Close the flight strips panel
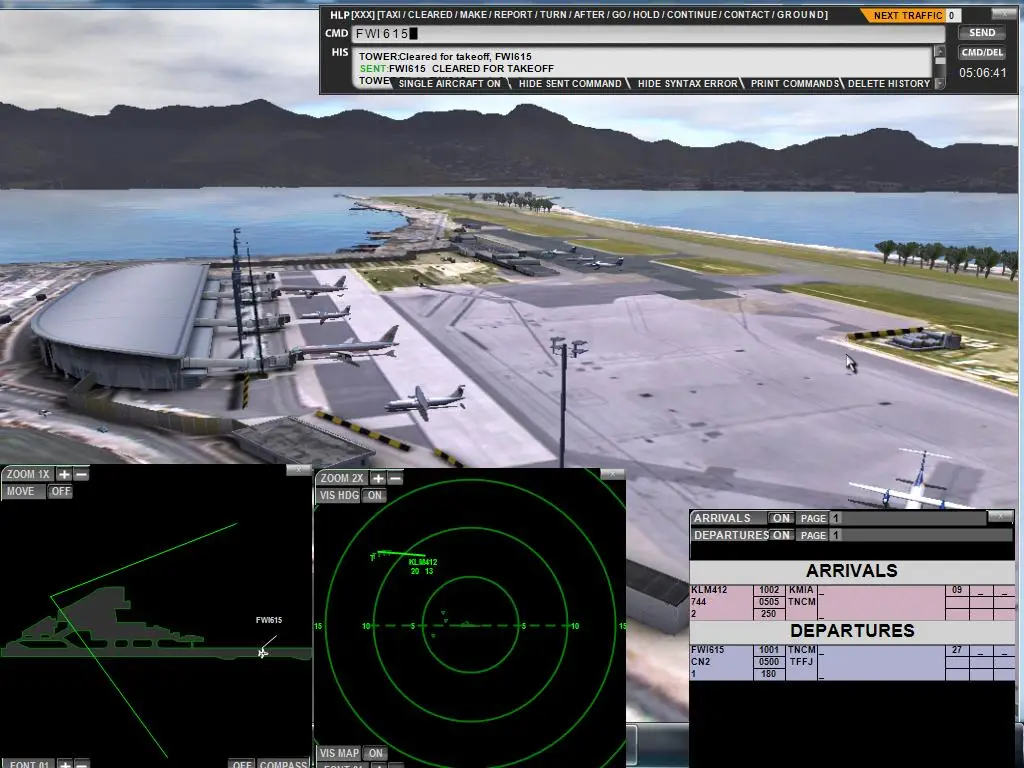Viewport: 1024px width, 768px height. pos(1000,517)
